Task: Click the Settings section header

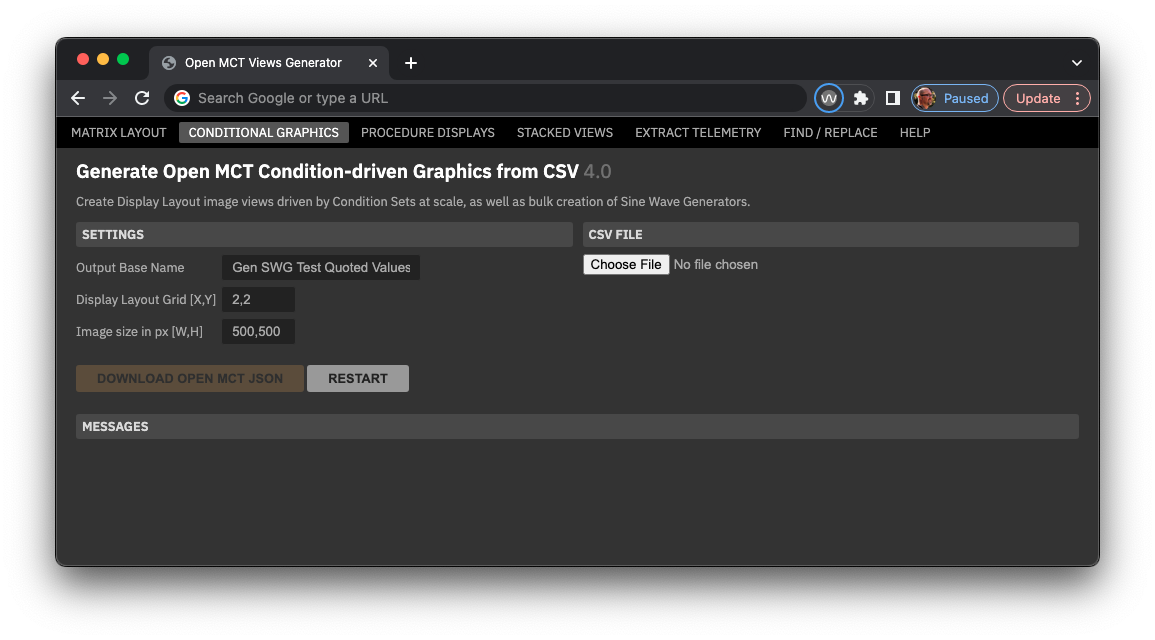Action: click(324, 234)
